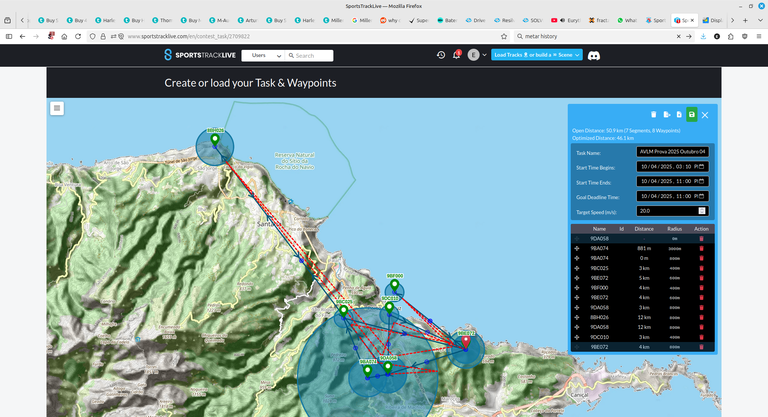Delete the 9BC025 waypoint row

(701, 269)
